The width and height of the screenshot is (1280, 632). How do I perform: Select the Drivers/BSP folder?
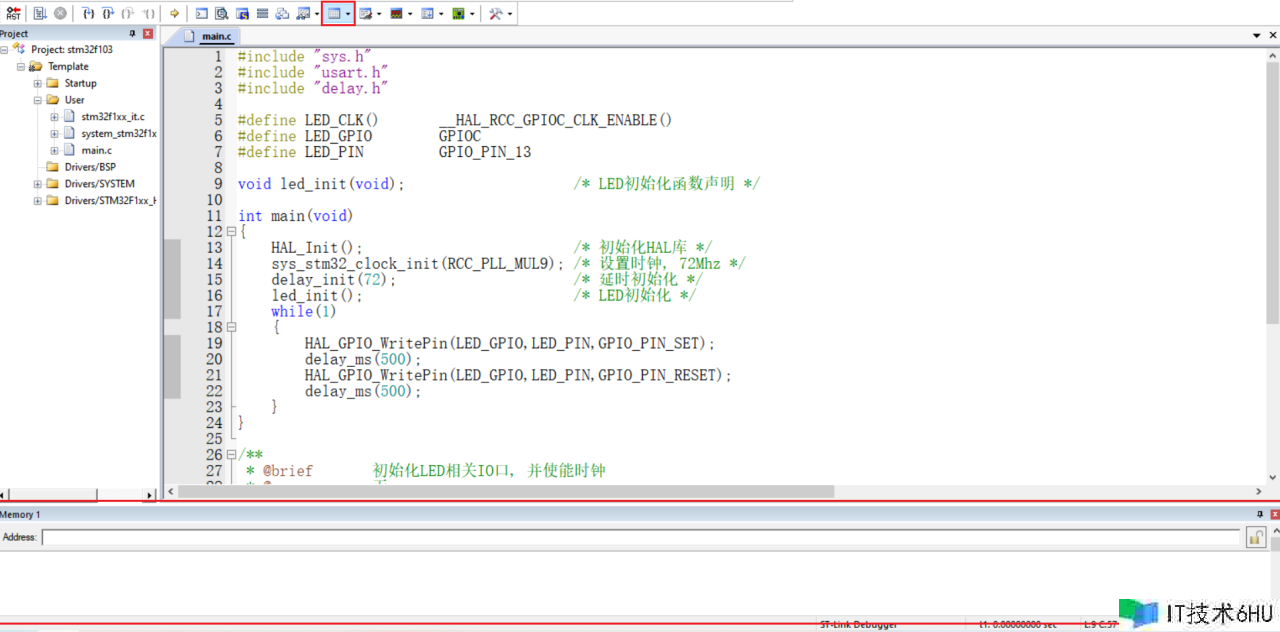click(90, 167)
